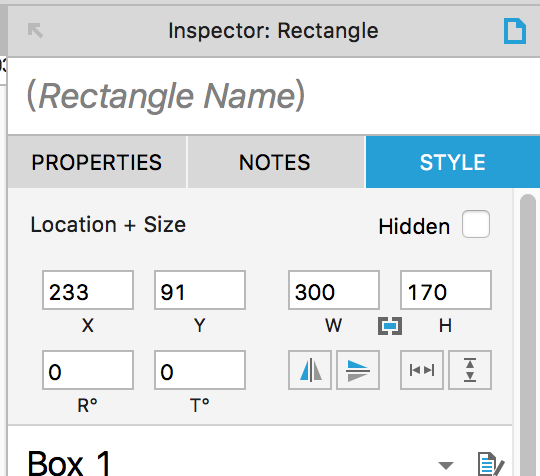Click the height field showing 170
The image size is (540, 476).
click(446, 290)
